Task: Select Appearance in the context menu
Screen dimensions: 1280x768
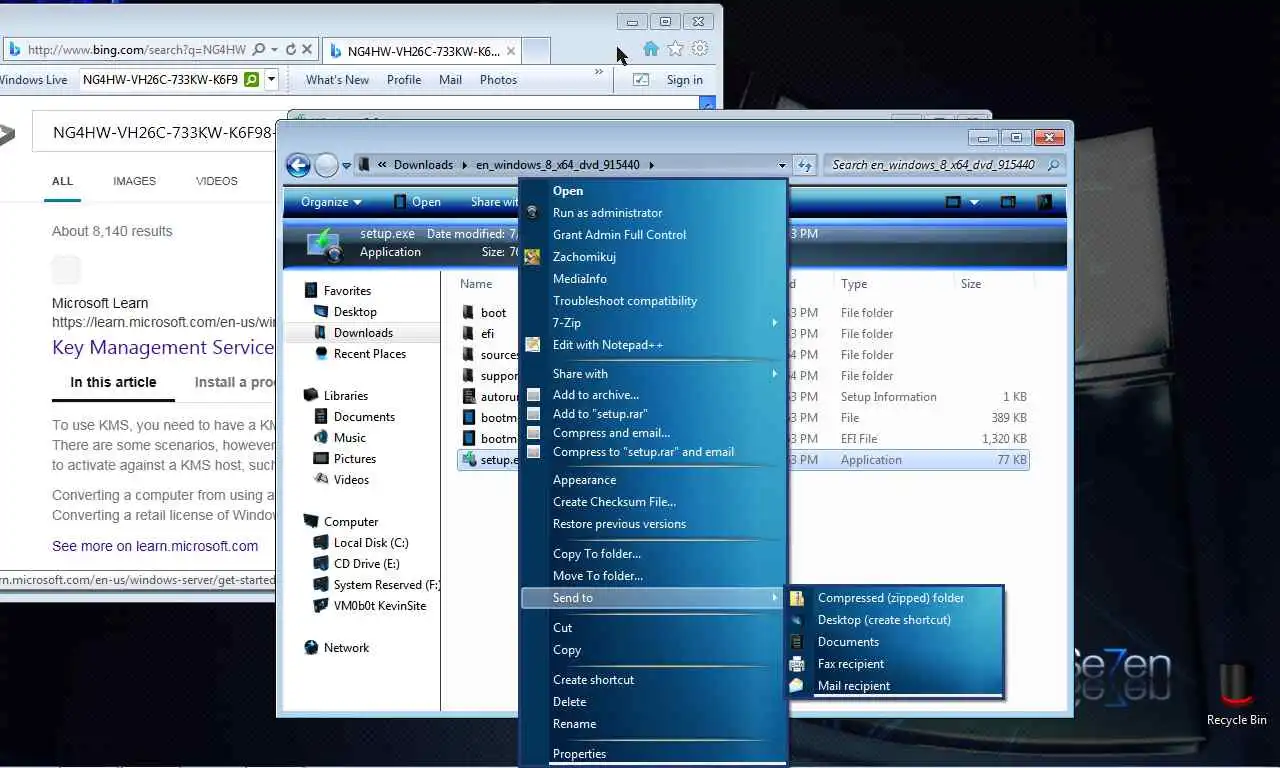Action: [x=584, y=480]
